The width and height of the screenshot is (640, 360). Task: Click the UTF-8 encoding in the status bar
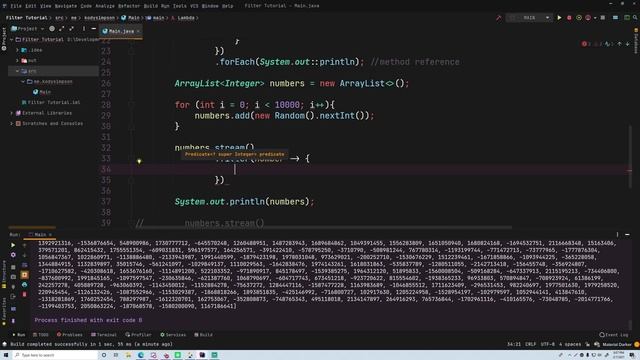point(547,344)
